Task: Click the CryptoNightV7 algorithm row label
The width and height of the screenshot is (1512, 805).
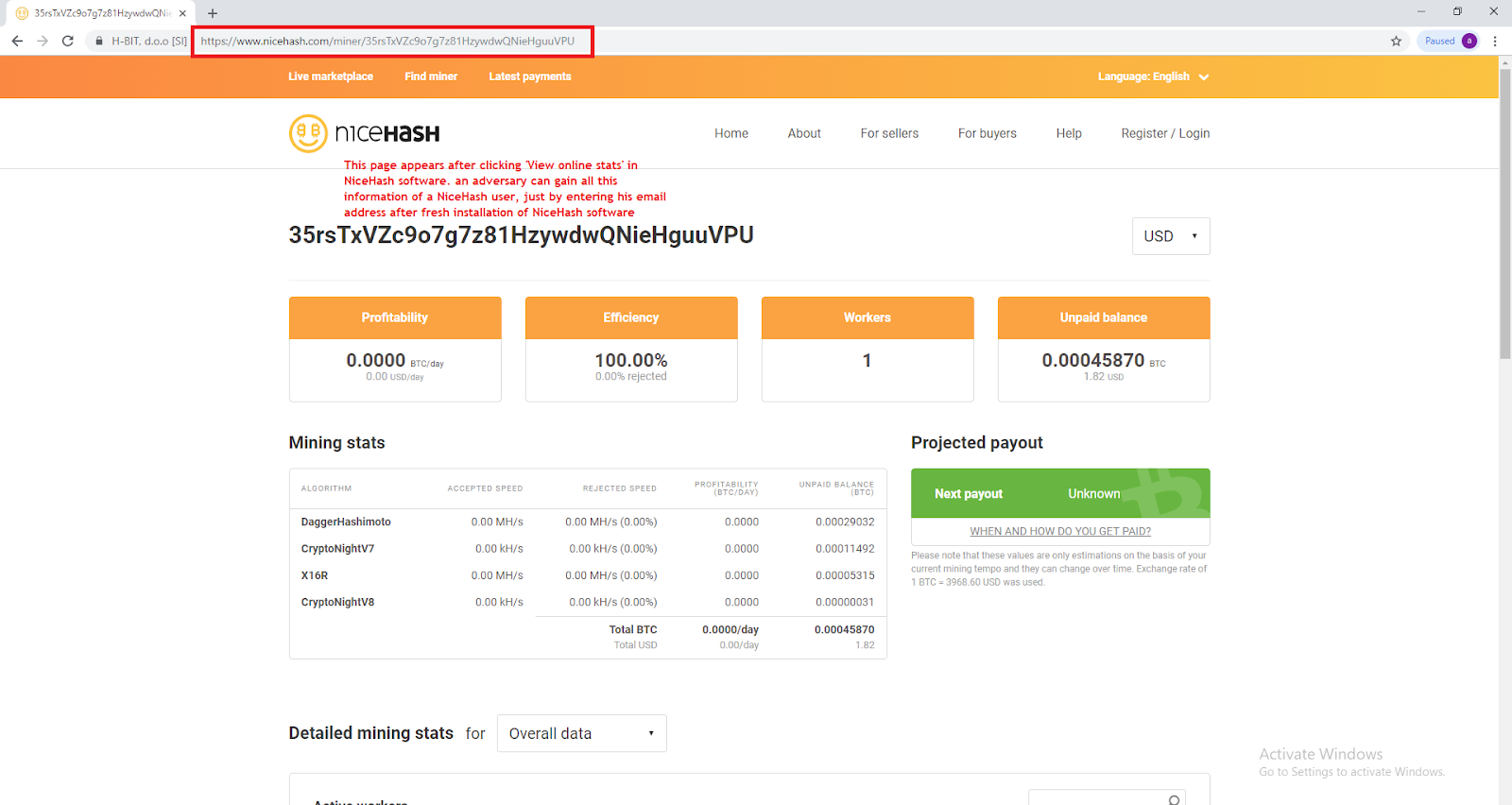Action: [337, 548]
